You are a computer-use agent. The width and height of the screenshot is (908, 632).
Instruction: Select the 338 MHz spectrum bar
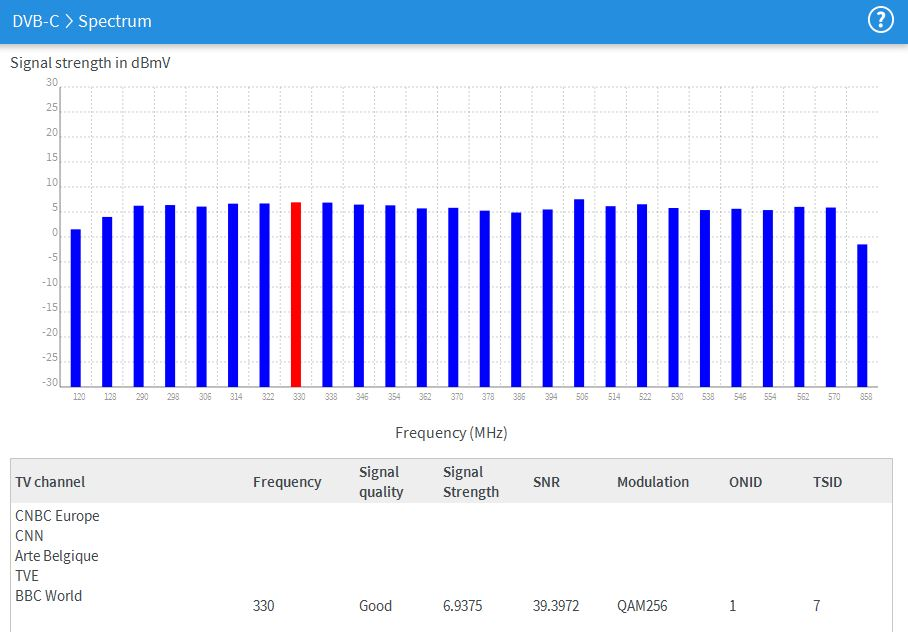[x=327, y=294]
